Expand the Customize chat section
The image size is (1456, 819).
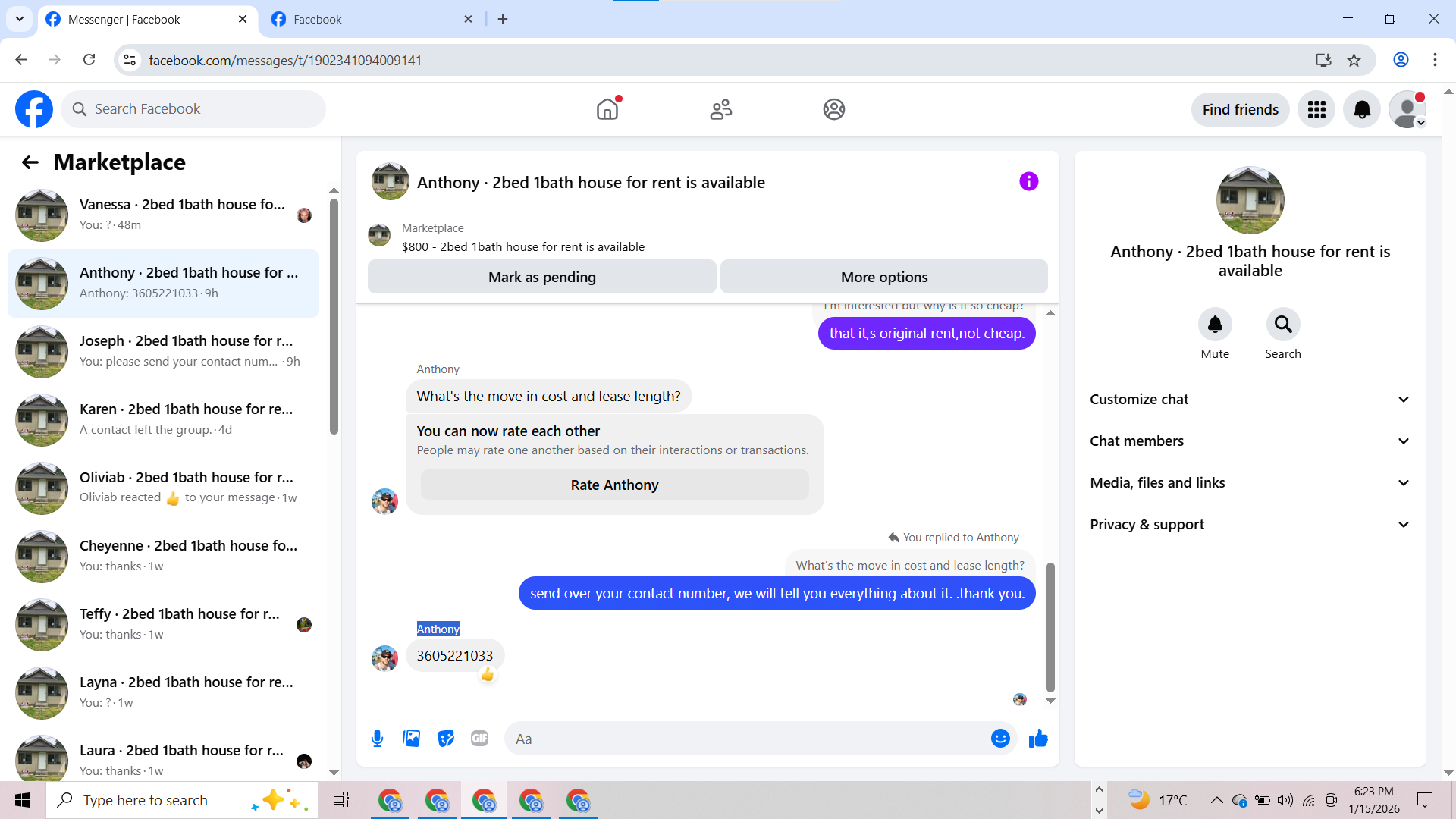[x=1250, y=400]
